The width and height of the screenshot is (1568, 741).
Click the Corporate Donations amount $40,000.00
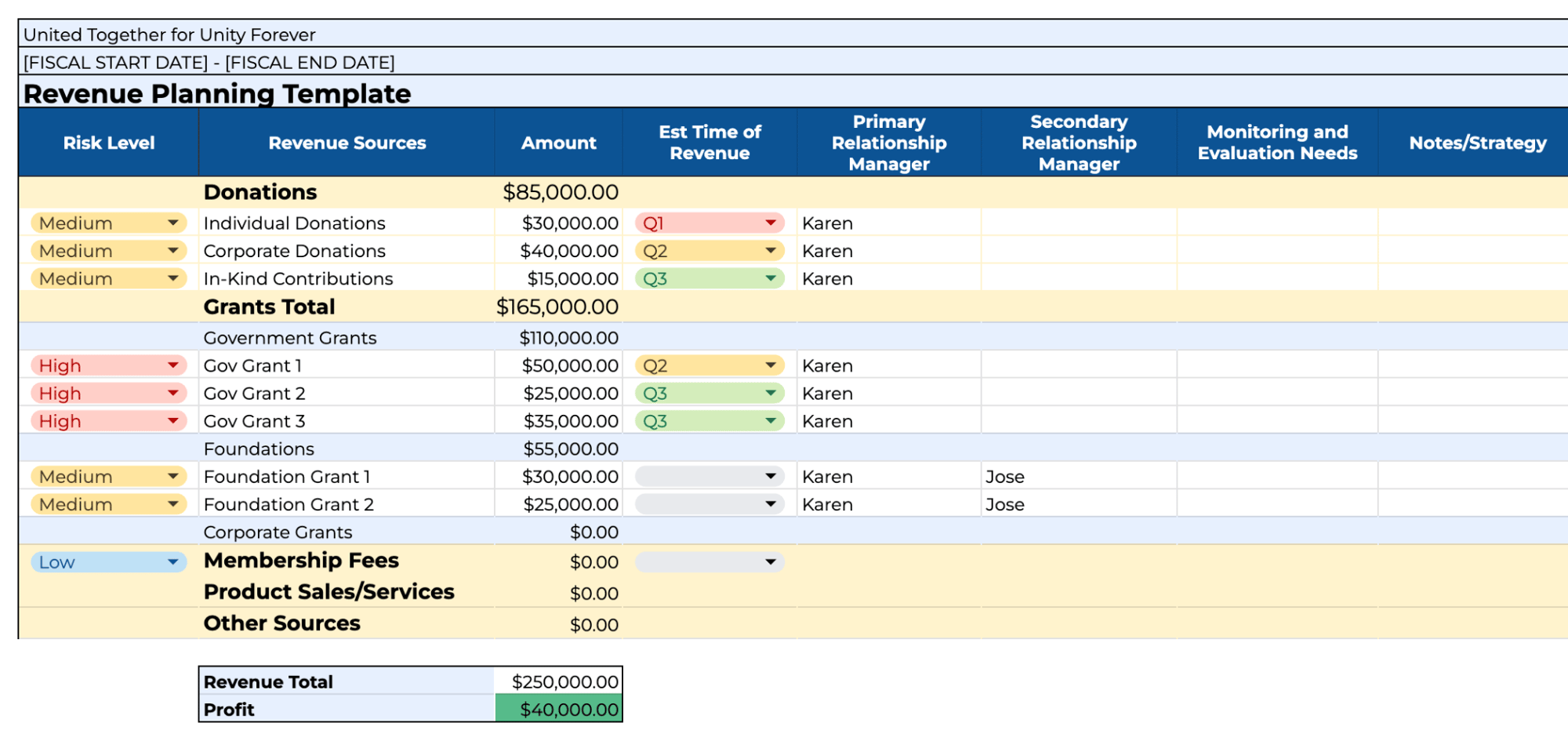click(569, 251)
